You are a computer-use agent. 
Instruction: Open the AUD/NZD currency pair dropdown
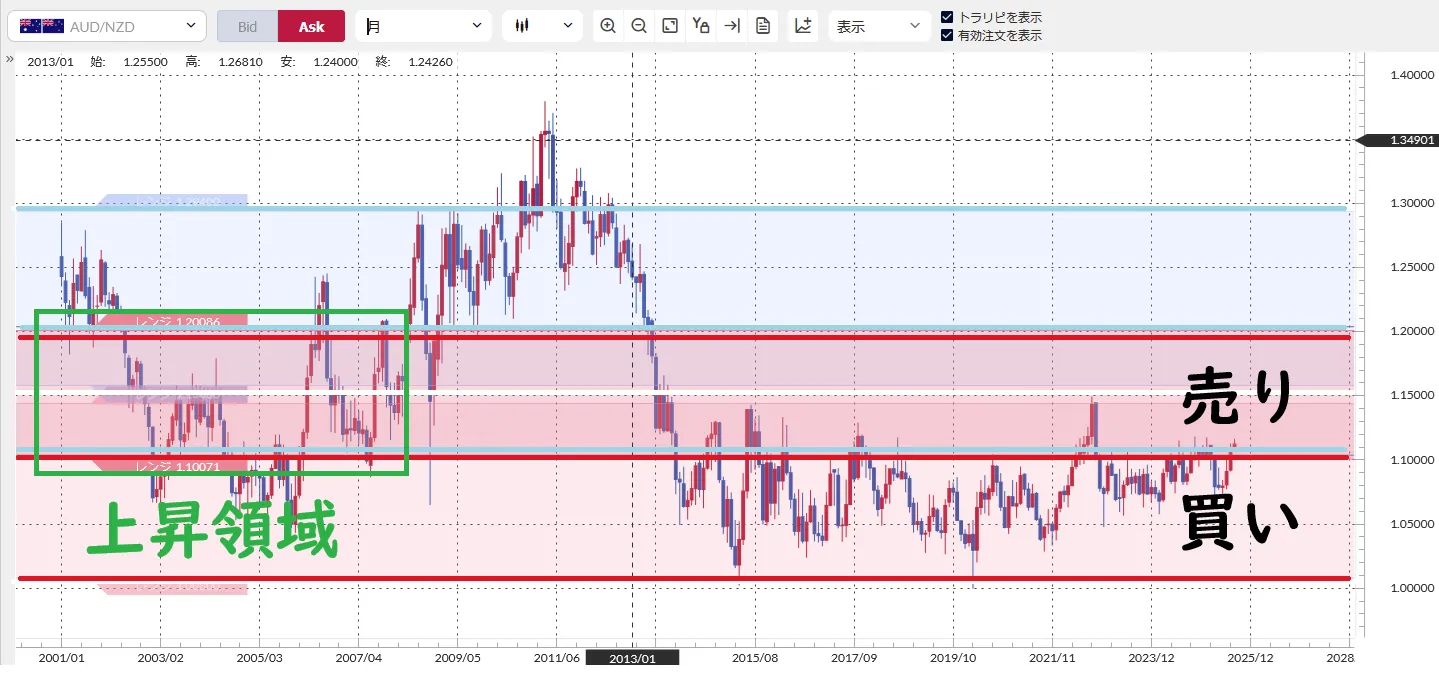coord(107,26)
